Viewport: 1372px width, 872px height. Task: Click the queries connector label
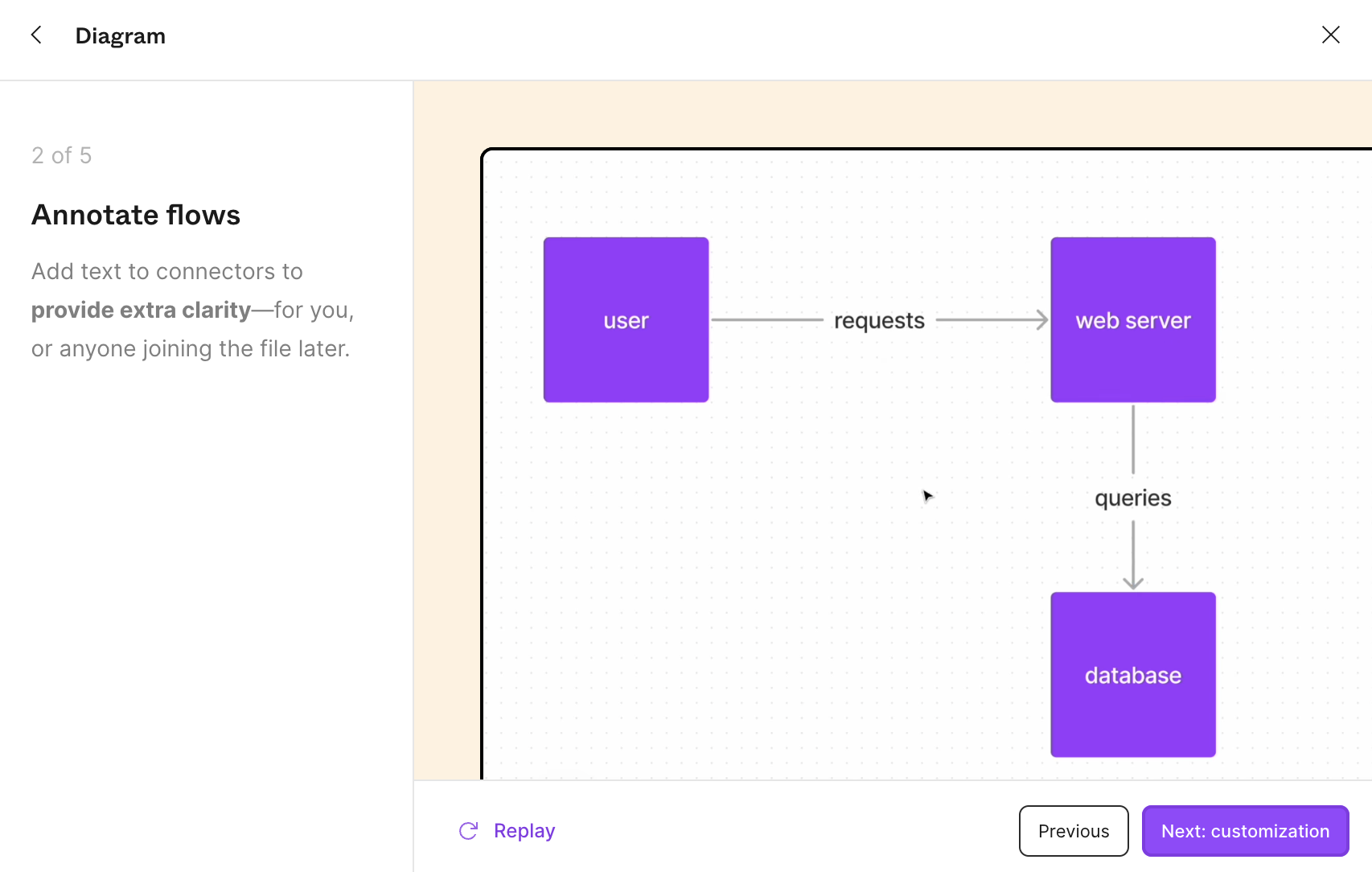point(1132,499)
